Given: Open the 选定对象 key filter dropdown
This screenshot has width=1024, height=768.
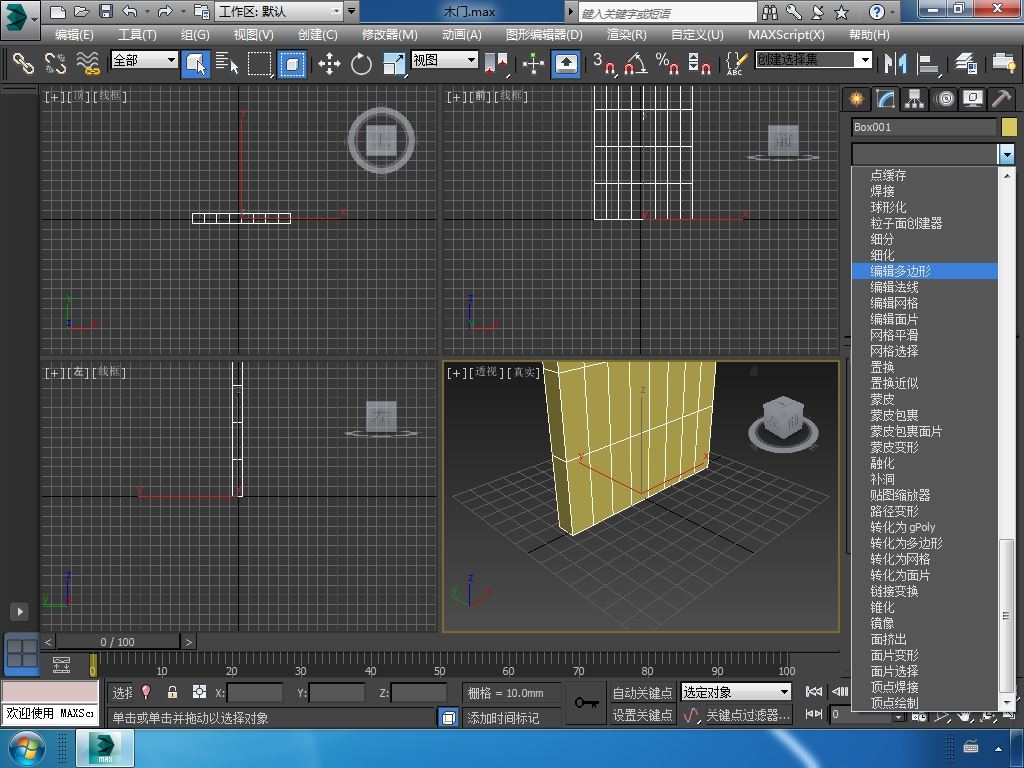Looking at the screenshot, I should pos(736,692).
